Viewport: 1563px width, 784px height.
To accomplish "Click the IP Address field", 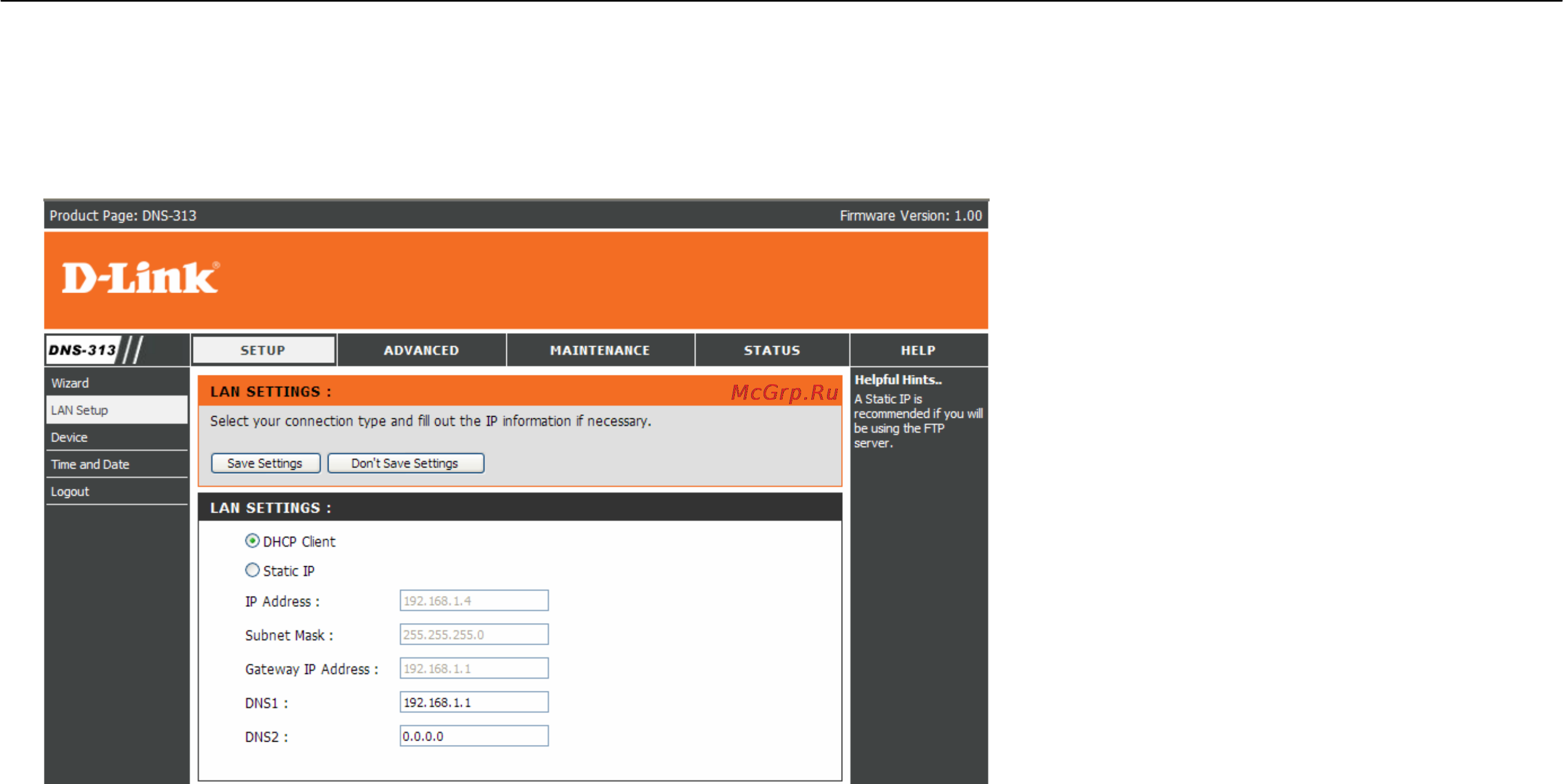I will coord(474,601).
